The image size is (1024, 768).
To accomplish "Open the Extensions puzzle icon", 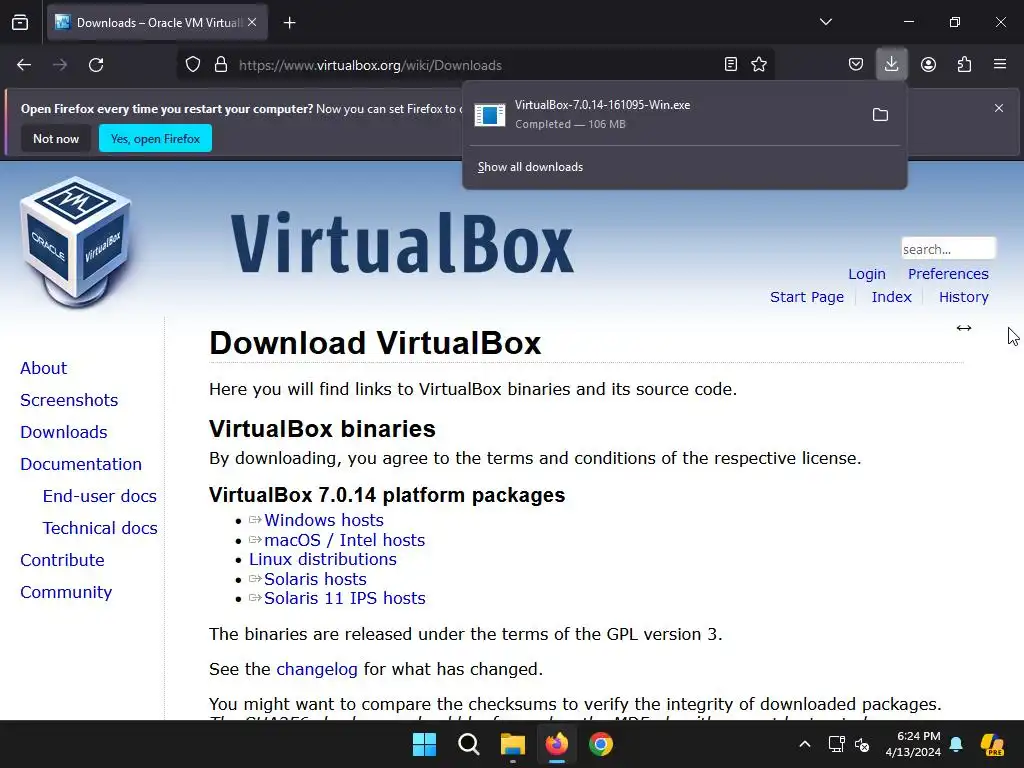I will point(964,64).
